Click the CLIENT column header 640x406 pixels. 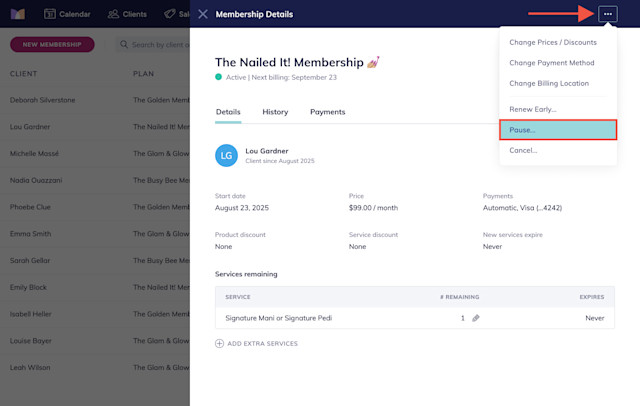24,74
